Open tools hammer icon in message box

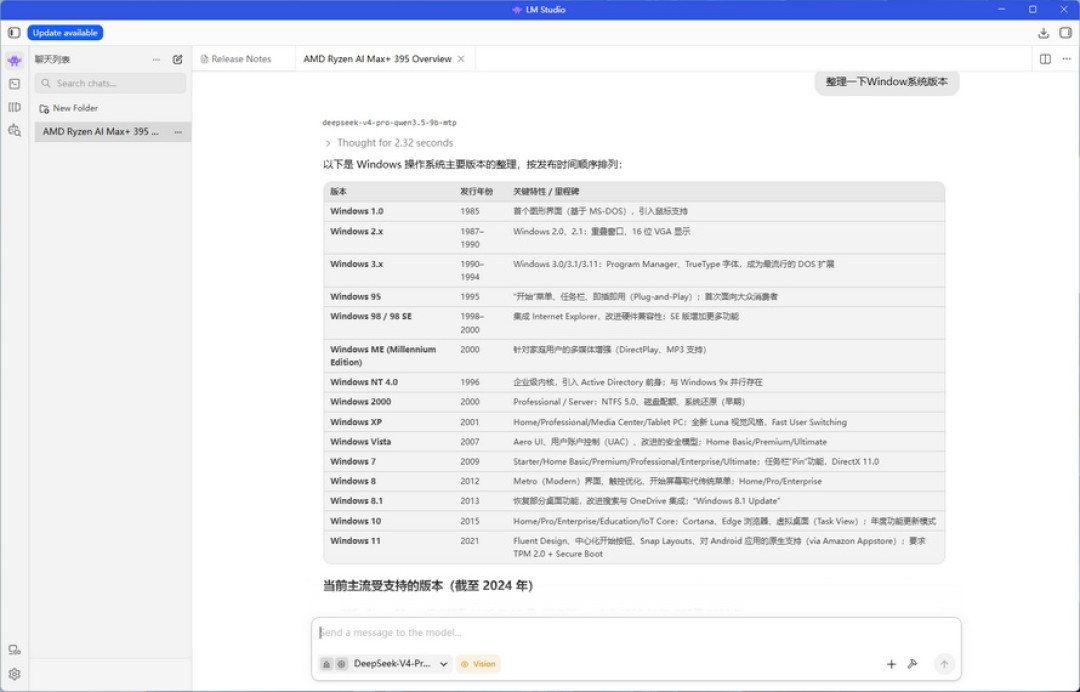[x=913, y=664]
